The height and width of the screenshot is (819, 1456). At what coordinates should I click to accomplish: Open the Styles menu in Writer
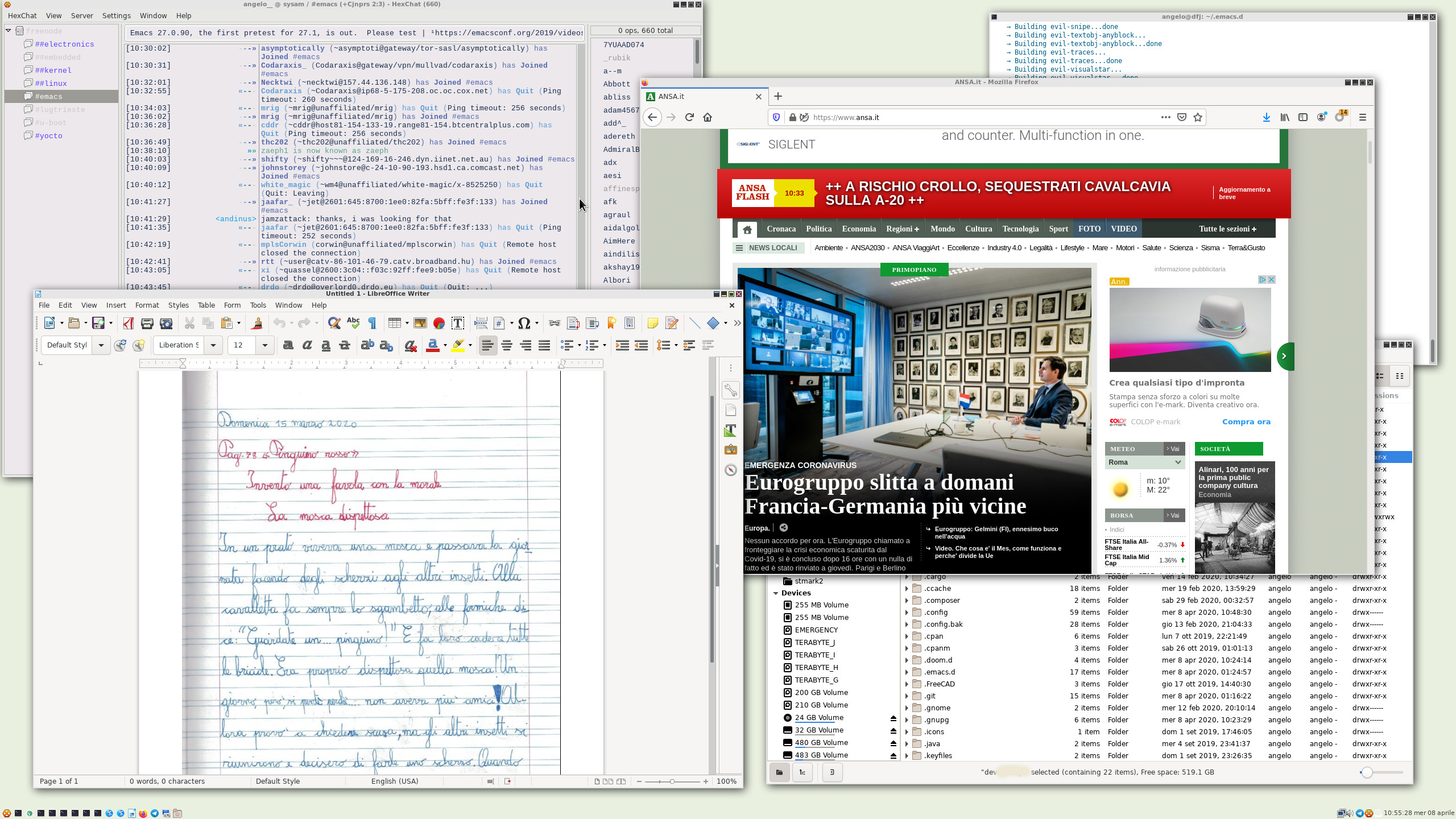tap(178, 305)
